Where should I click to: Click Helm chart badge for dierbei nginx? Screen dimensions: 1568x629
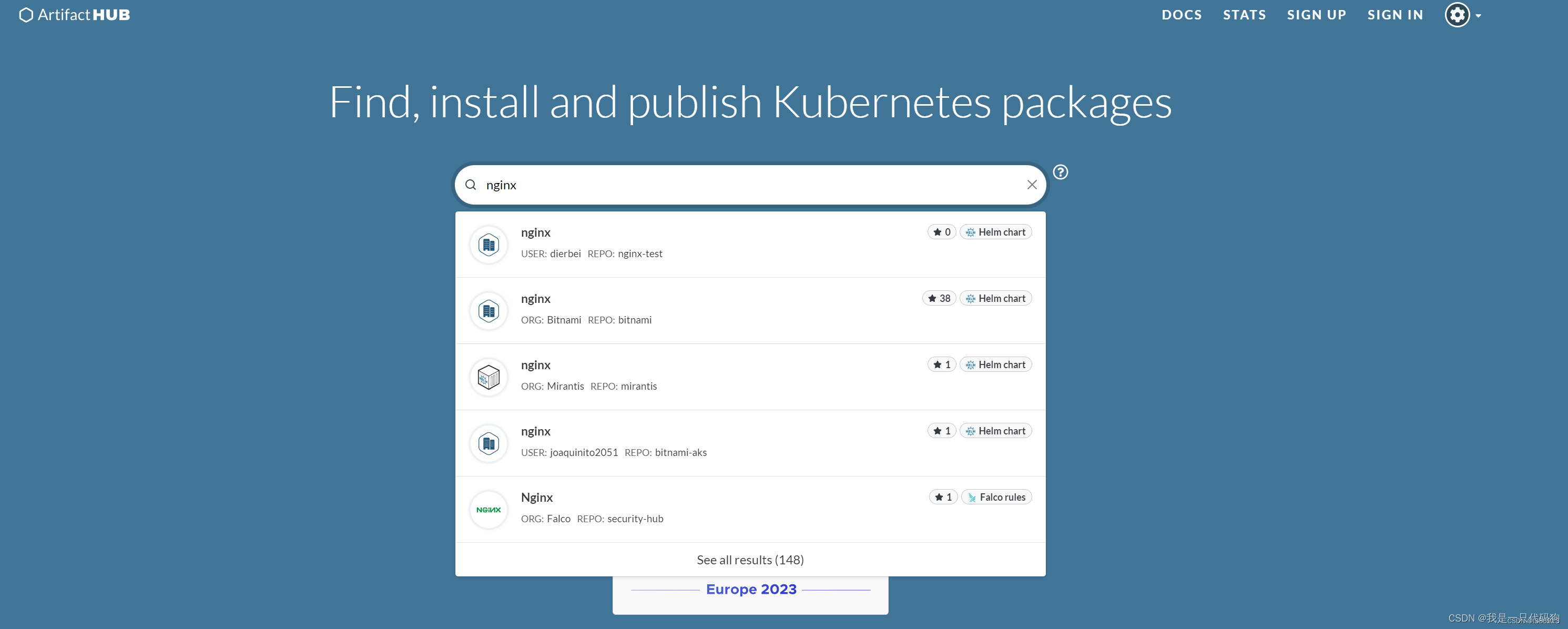pos(995,232)
